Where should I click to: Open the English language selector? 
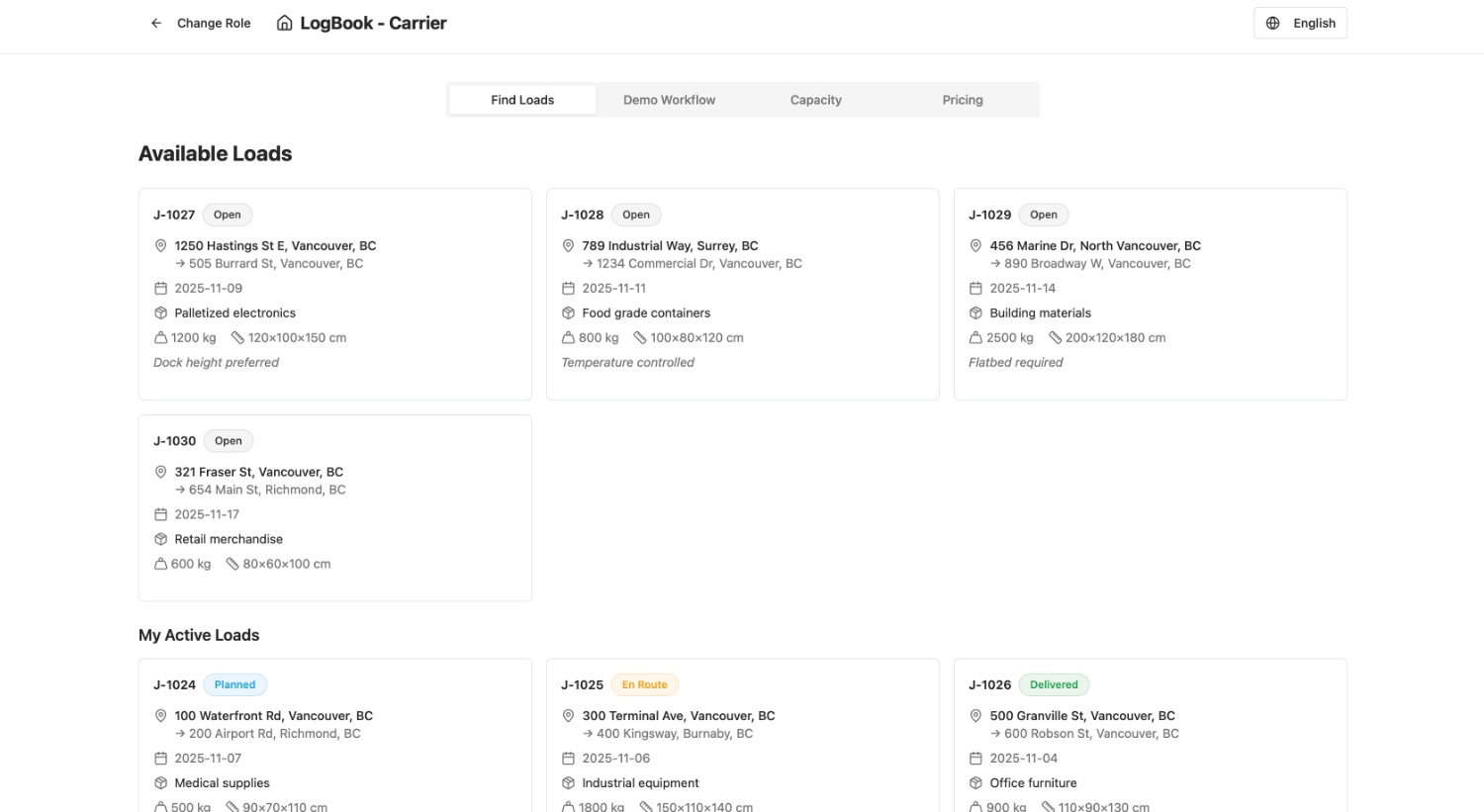(x=1300, y=23)
